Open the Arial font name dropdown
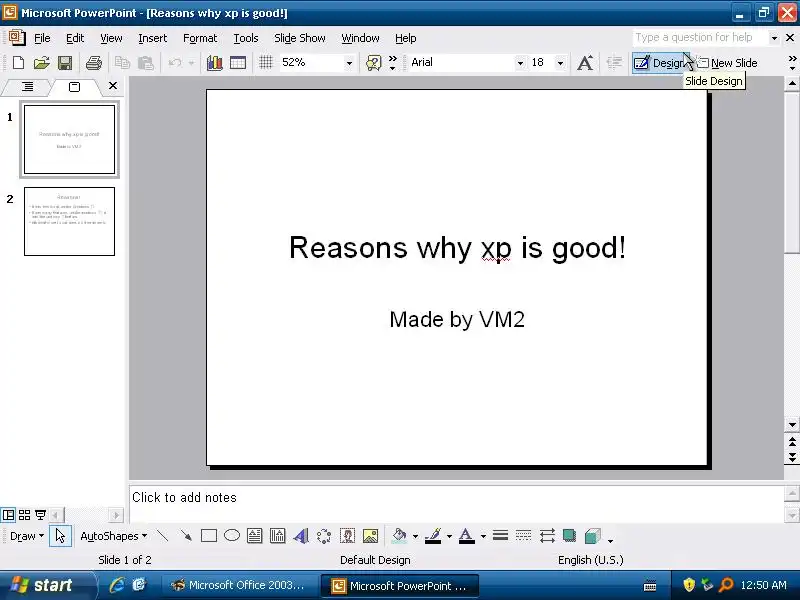The image size is (800, 600). click(520, 63)
